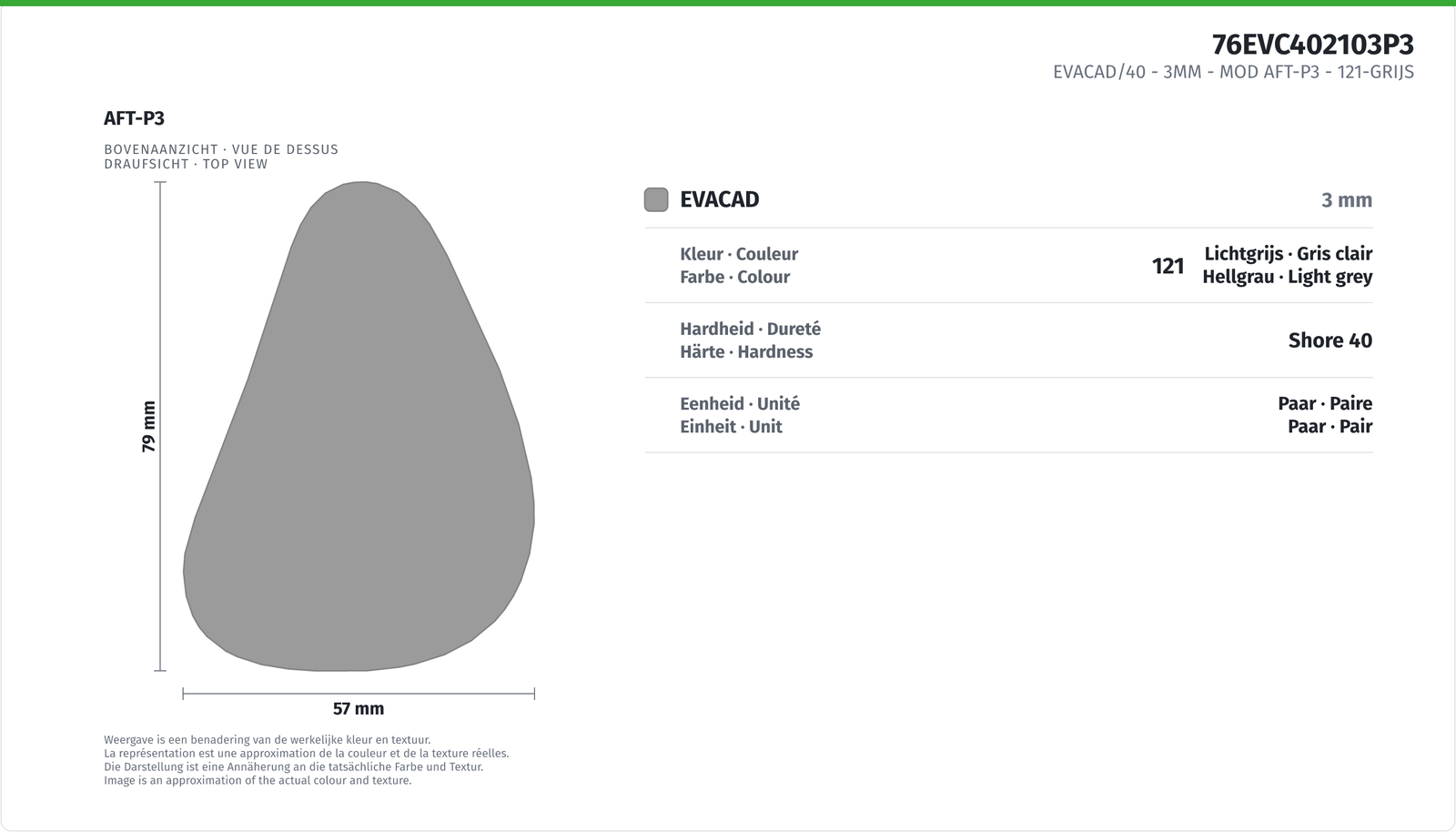Image resolution: width=1456 pixels, height=832 pixels.
Task: Click the colour code 121
Action: click(1168, 266)
